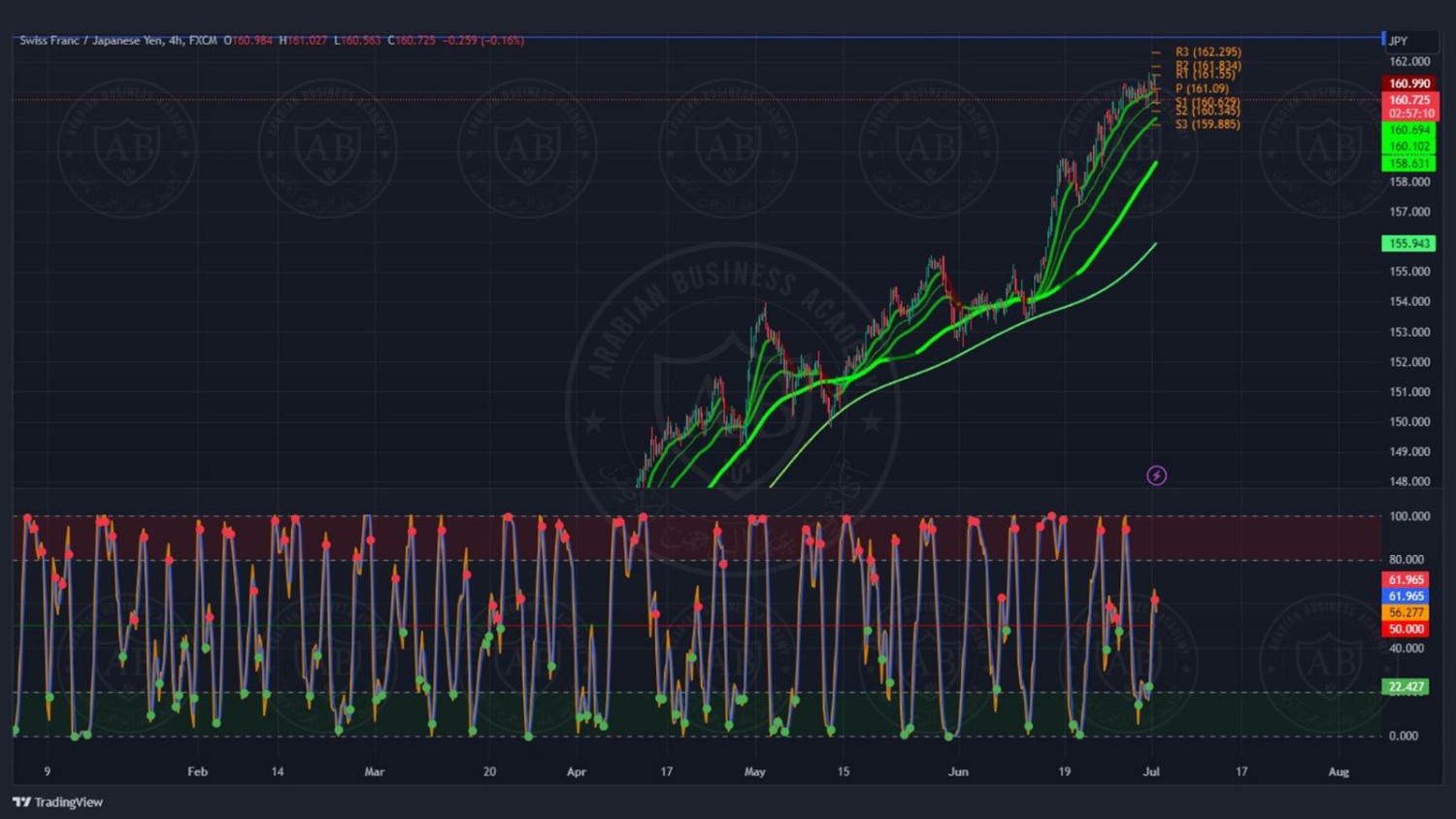
Task: Click the Aug date on time axis
Action: point(1339,772)
